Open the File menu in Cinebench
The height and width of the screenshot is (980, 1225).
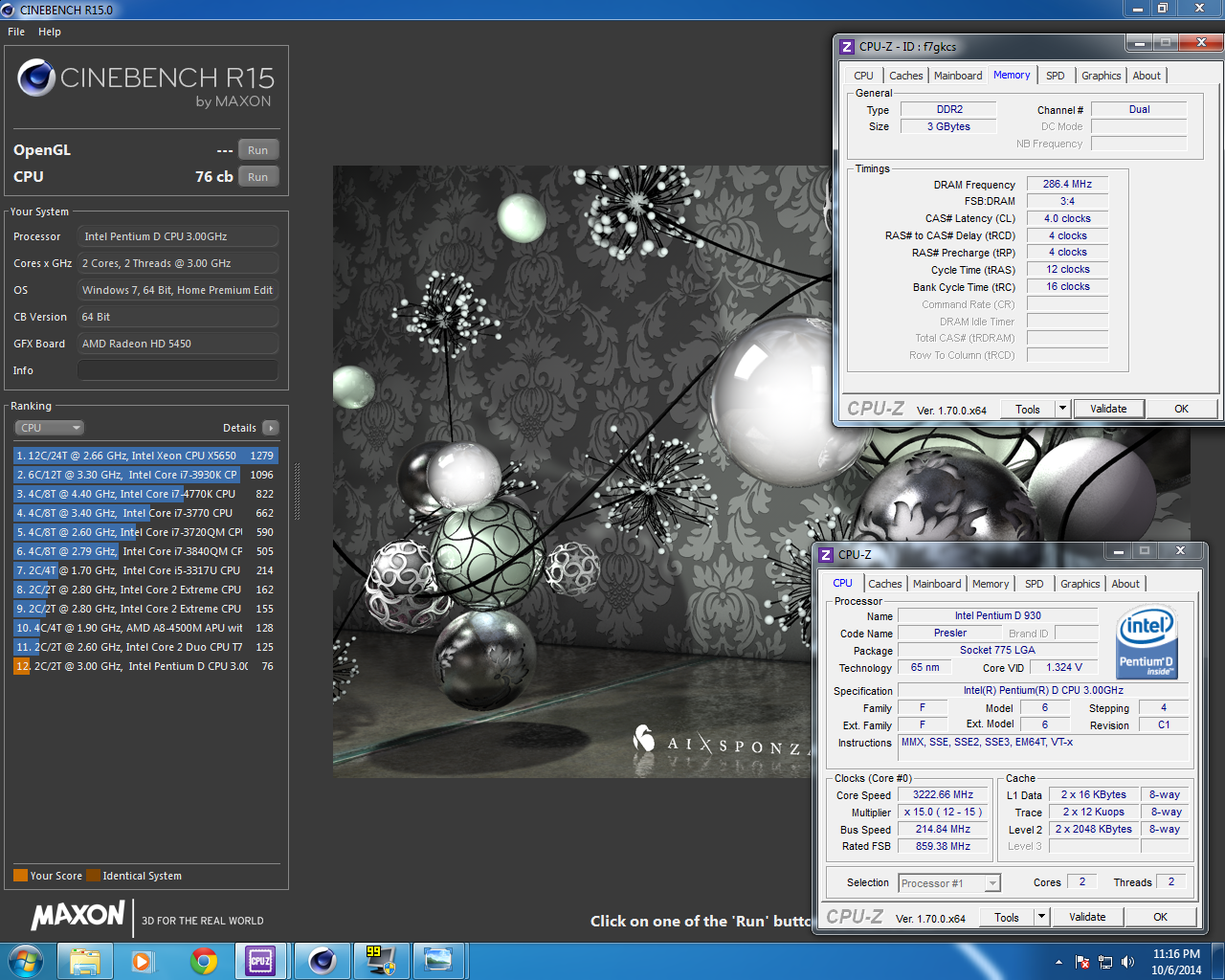click(16, 32)
